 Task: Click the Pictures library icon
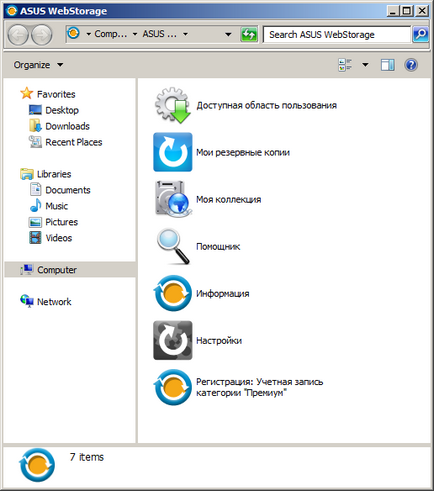[35, 222]
